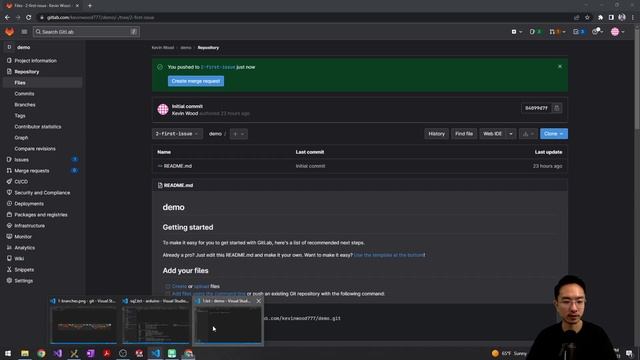Click the Settings gear icon in sidebar
This screenshot has width=640, height=360.
pyautogui.click(x=9, y=280)
